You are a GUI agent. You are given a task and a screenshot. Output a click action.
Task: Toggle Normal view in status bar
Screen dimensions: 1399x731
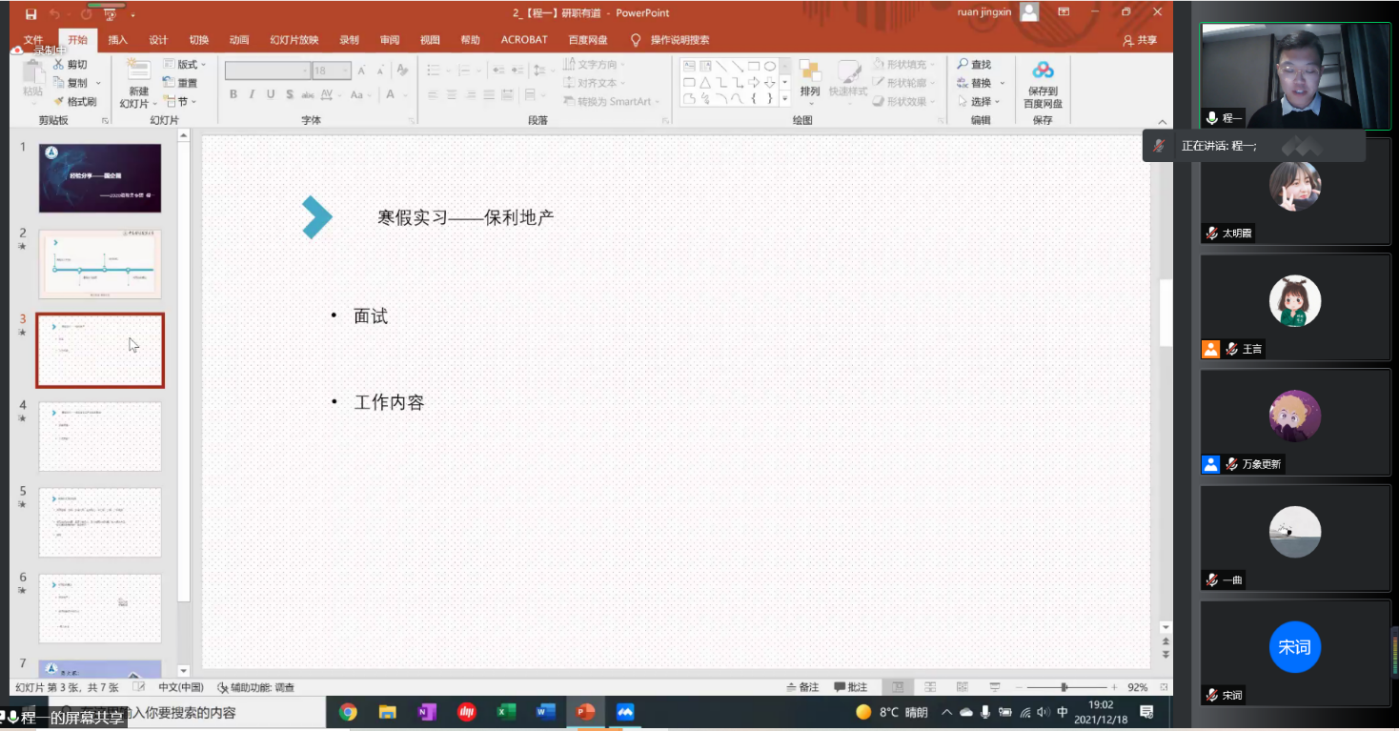point(898,688)
